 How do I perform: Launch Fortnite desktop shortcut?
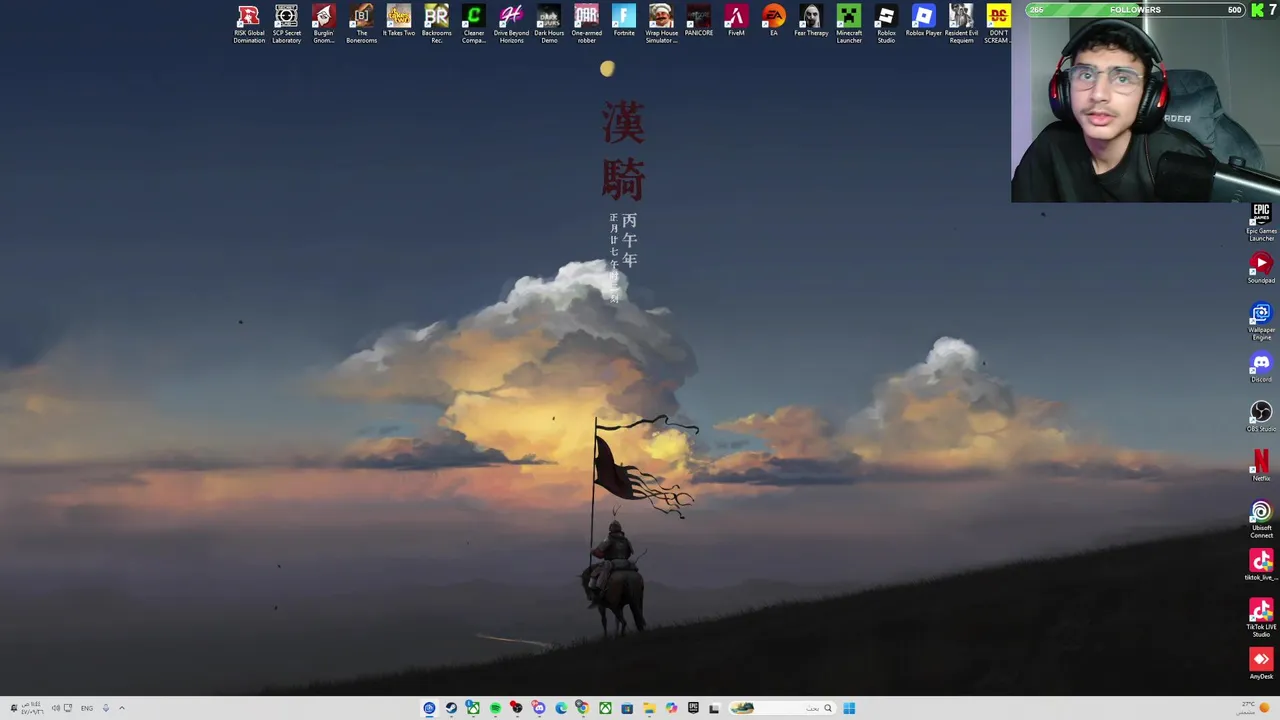click(624, 21)
